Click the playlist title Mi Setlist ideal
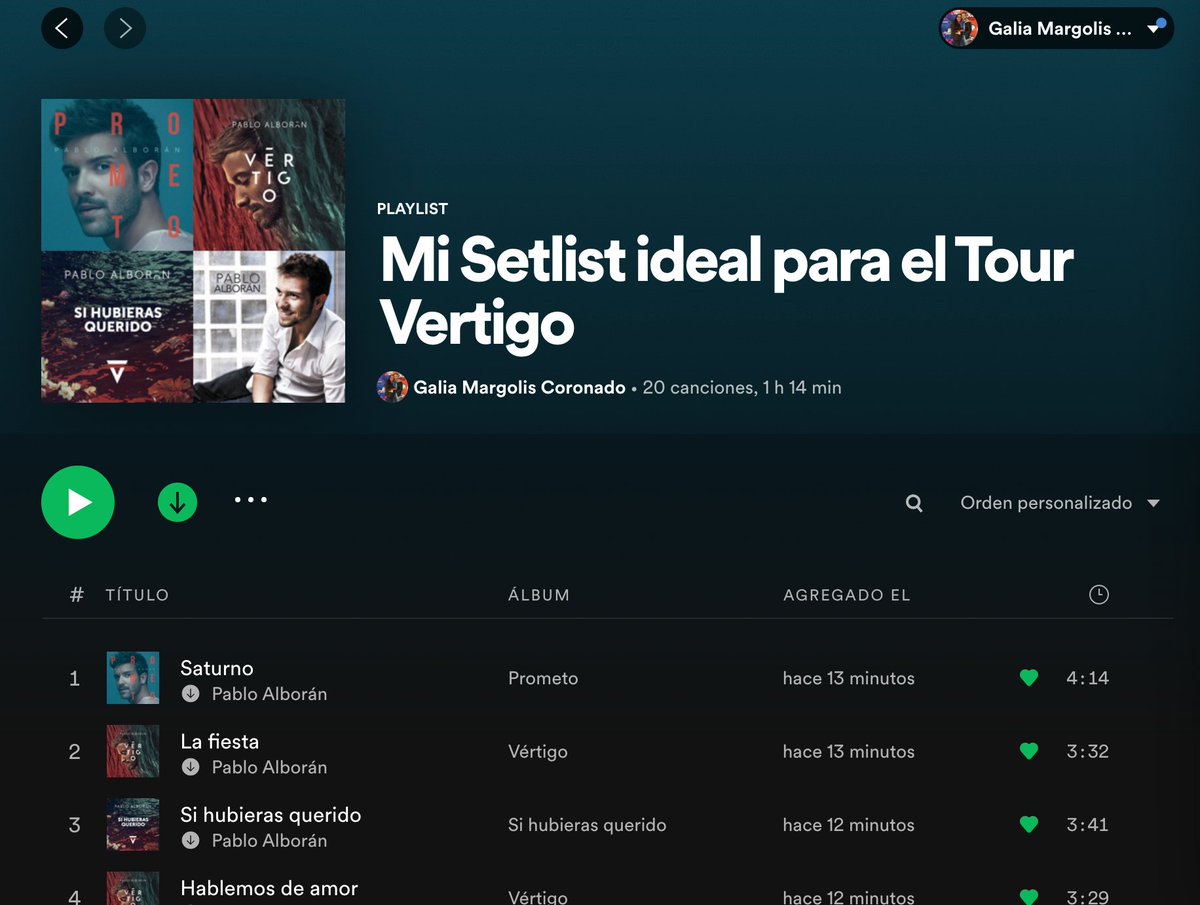1200x905 pixels. point(727,292)
